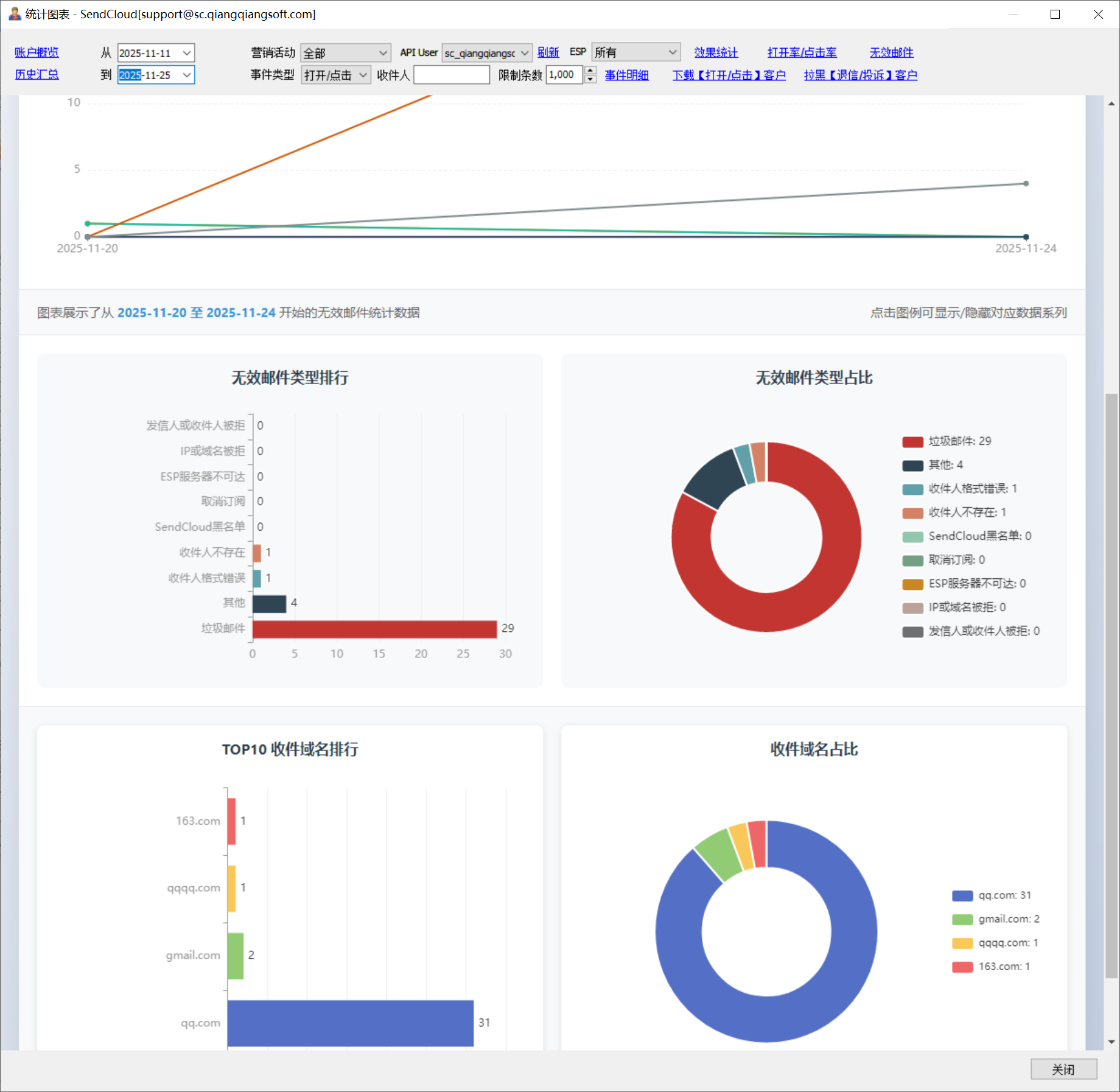The width and height of the screenshot is (1120, 1092).
Task: Increase 限制条数 with the up spinner arrow
Action: [x=590, y=71]
